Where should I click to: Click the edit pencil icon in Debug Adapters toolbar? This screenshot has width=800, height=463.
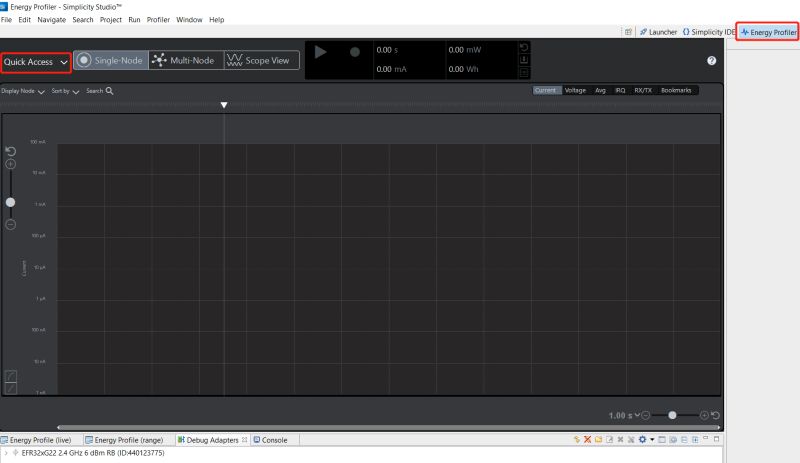pos(609,440)
